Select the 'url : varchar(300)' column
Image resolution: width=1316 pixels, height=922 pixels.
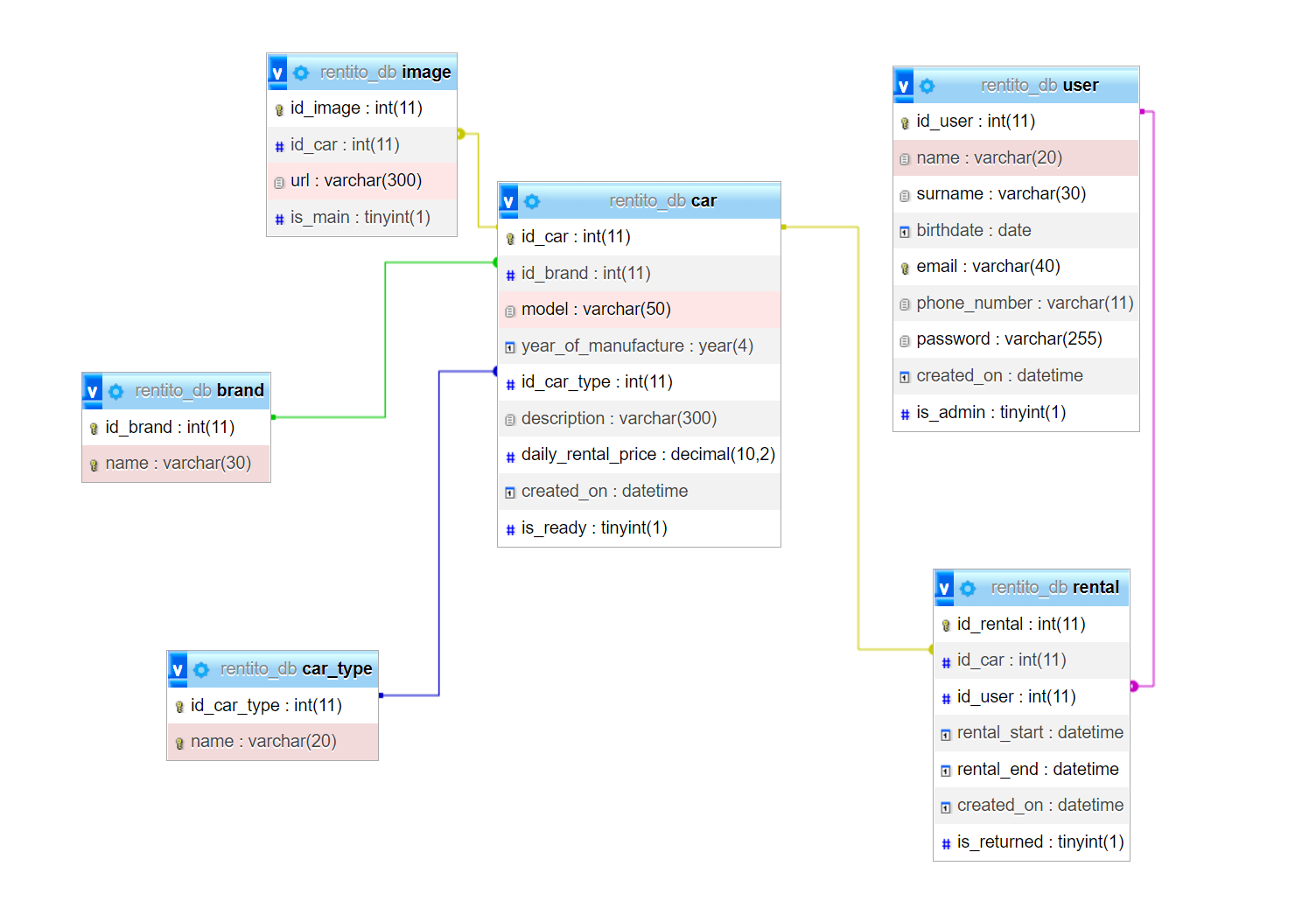(x=362, y=180)
